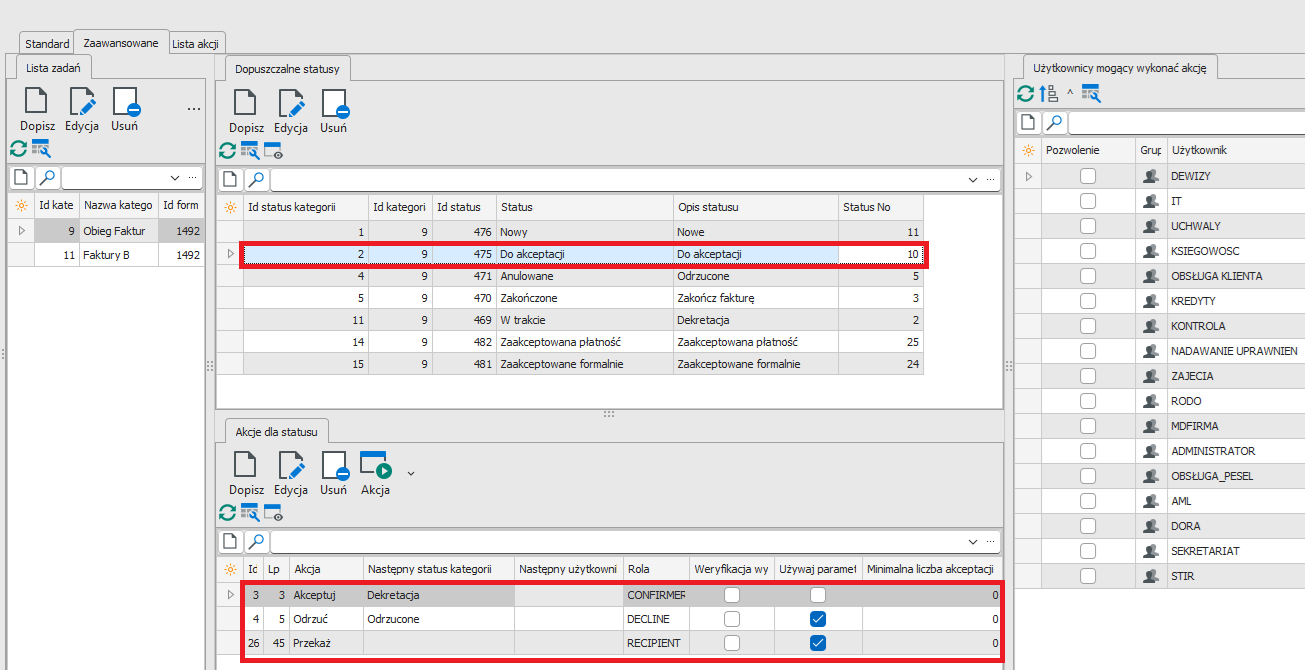Select the Zaakceptowane formalnie status row
Image resolution: width=1305 pixels, height=670 pixels.
click(x=561, y=365)
